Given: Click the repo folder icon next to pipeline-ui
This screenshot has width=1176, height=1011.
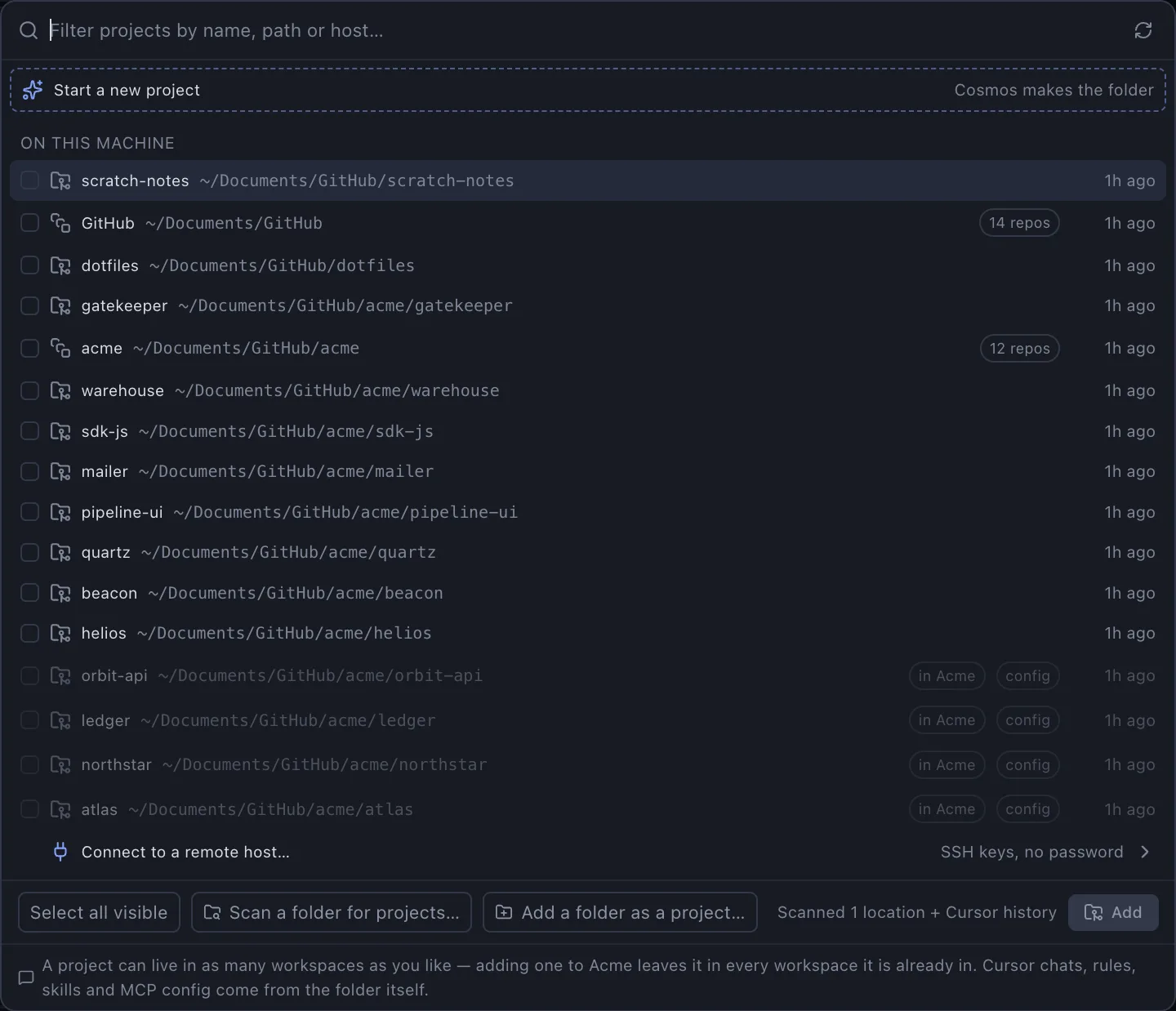Looking at the screenshot, I should point(60,512).
